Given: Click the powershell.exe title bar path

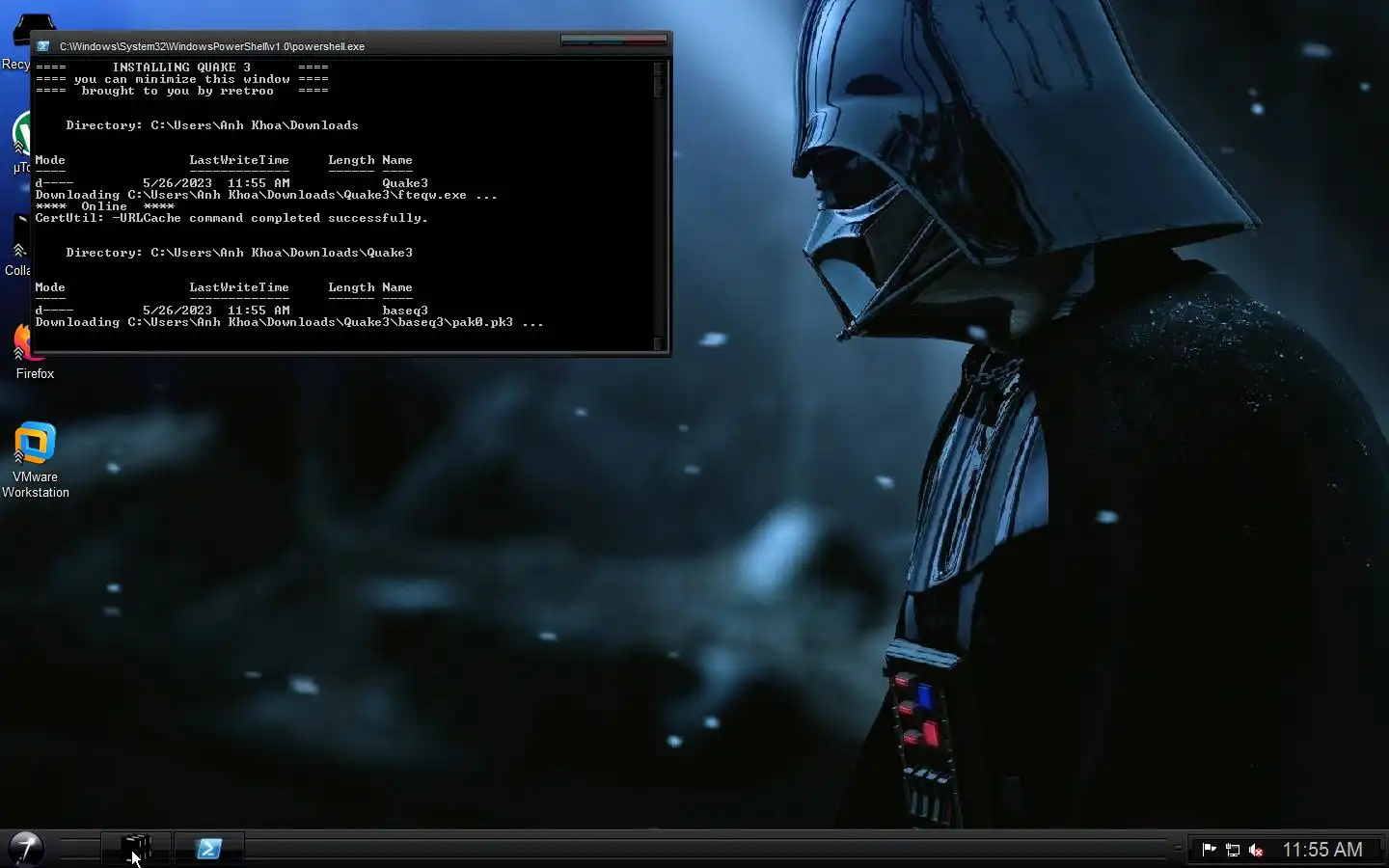Looking at the screenshot, I should point(212,46).
